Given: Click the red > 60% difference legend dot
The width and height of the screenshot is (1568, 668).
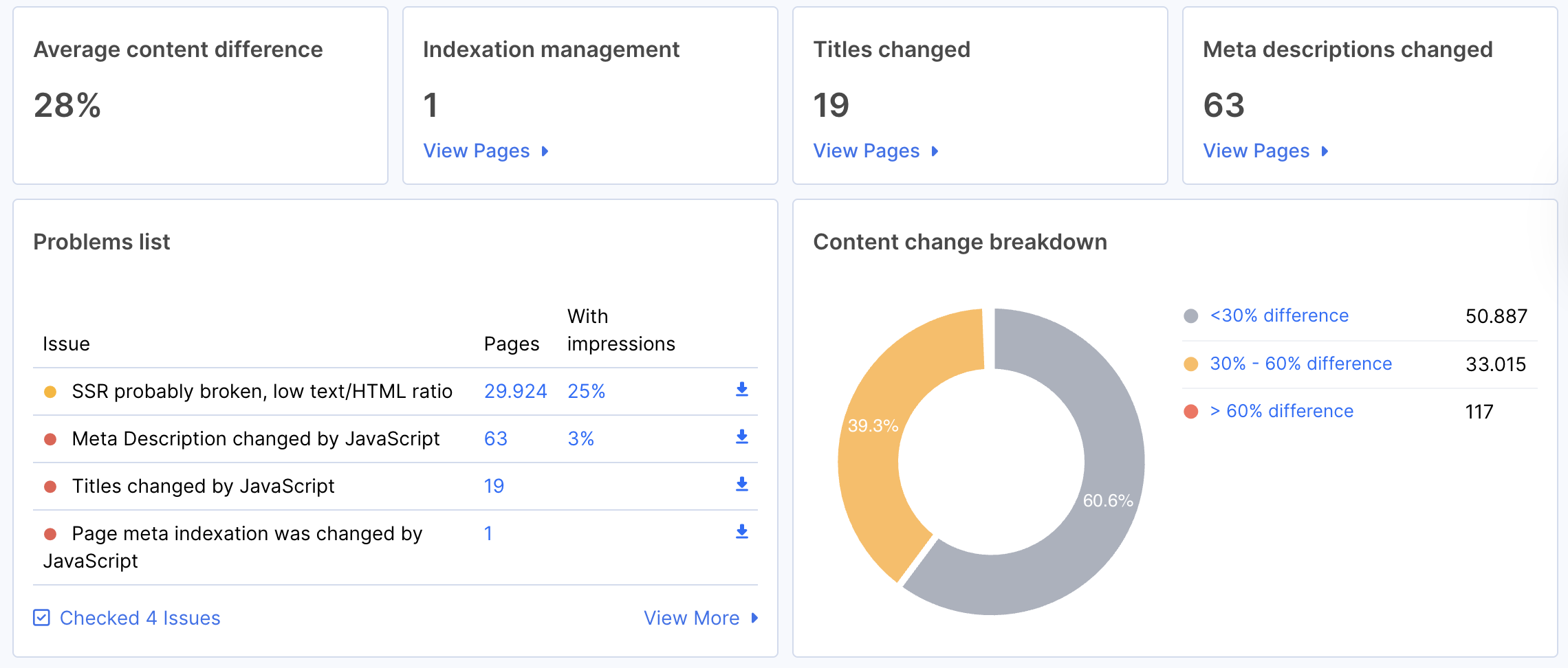Looking at the screenshot, I should 1190,412.
